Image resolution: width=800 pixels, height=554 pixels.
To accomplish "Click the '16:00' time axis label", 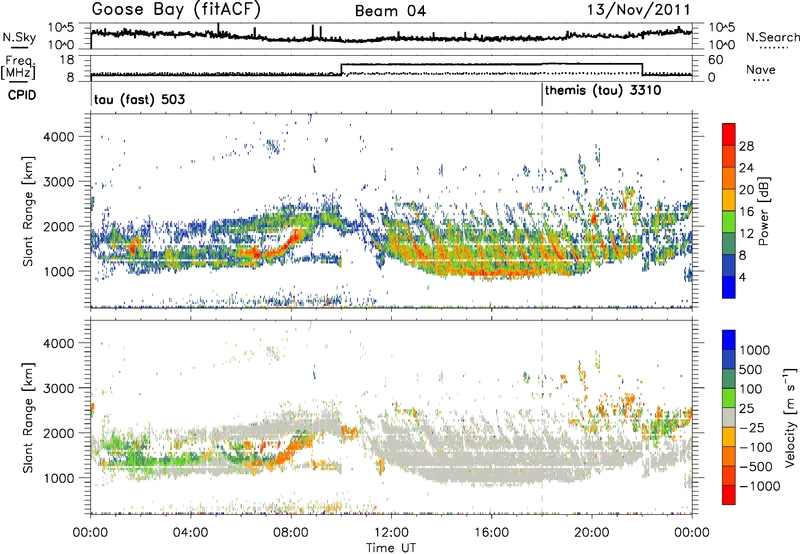I will click(491, 533).
